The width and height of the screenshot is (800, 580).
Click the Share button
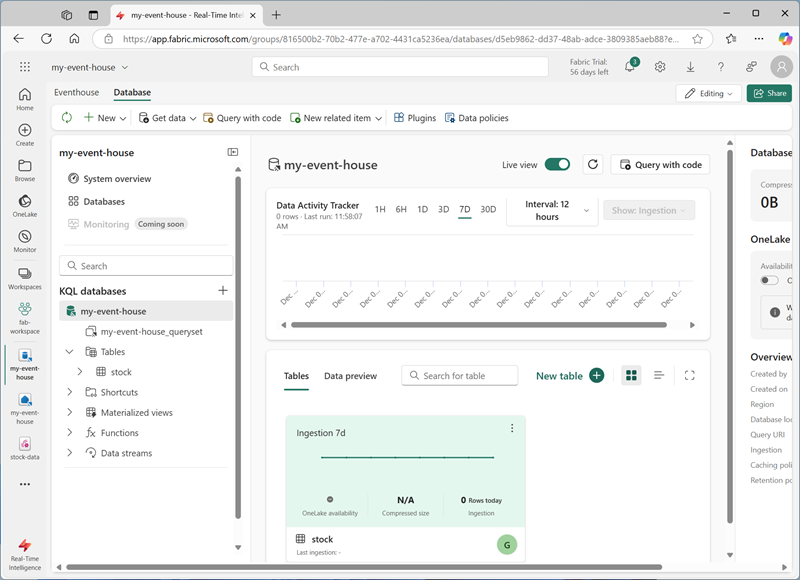click(769, 93)
